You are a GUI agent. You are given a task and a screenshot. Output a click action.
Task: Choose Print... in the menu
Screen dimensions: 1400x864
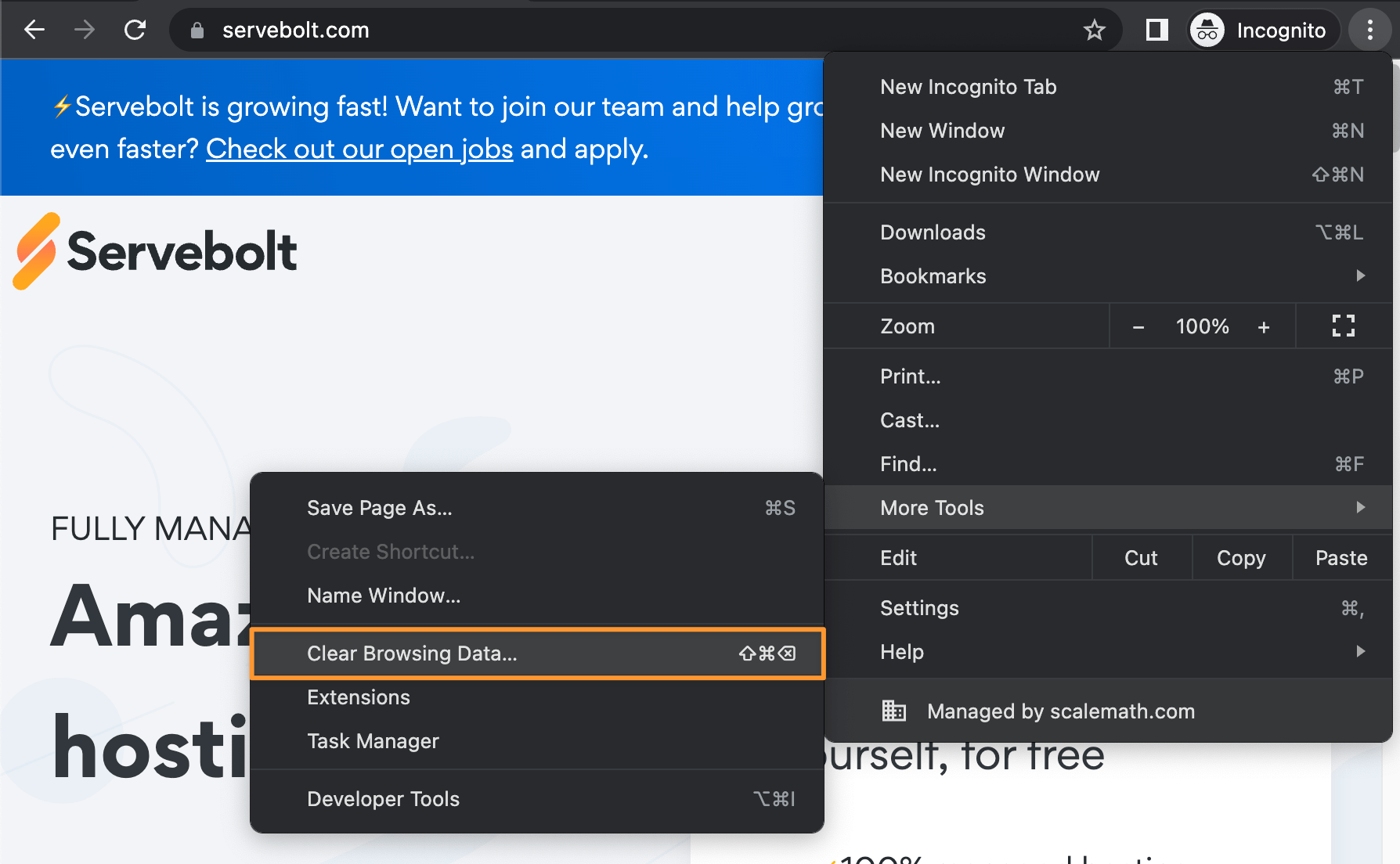tap(1108, 376)
